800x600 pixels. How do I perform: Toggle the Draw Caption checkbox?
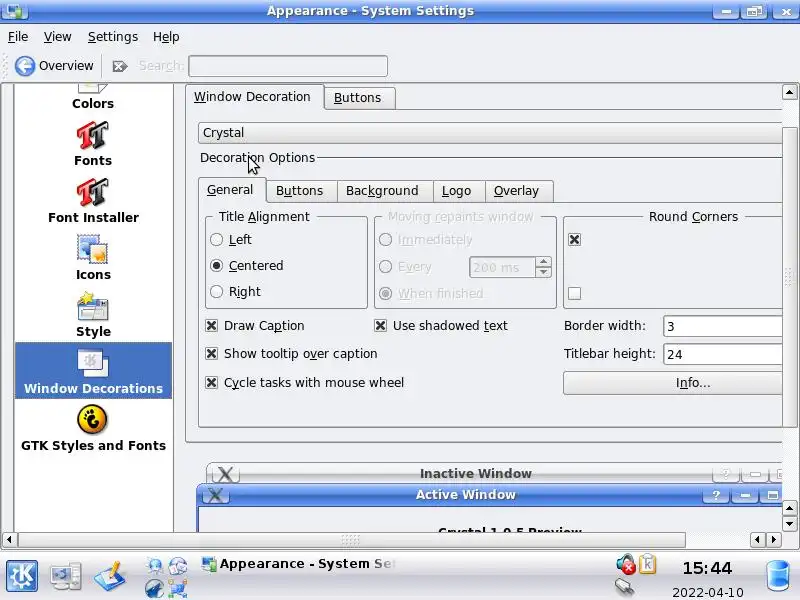[211, 326]
